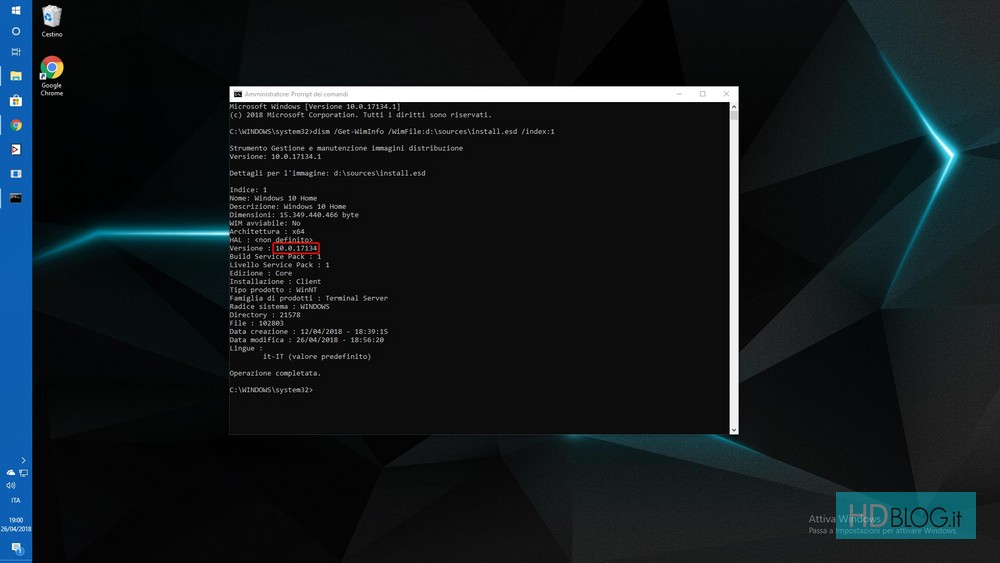
Task: Open File Explorer from the taskbar
Action: [15, 76]
